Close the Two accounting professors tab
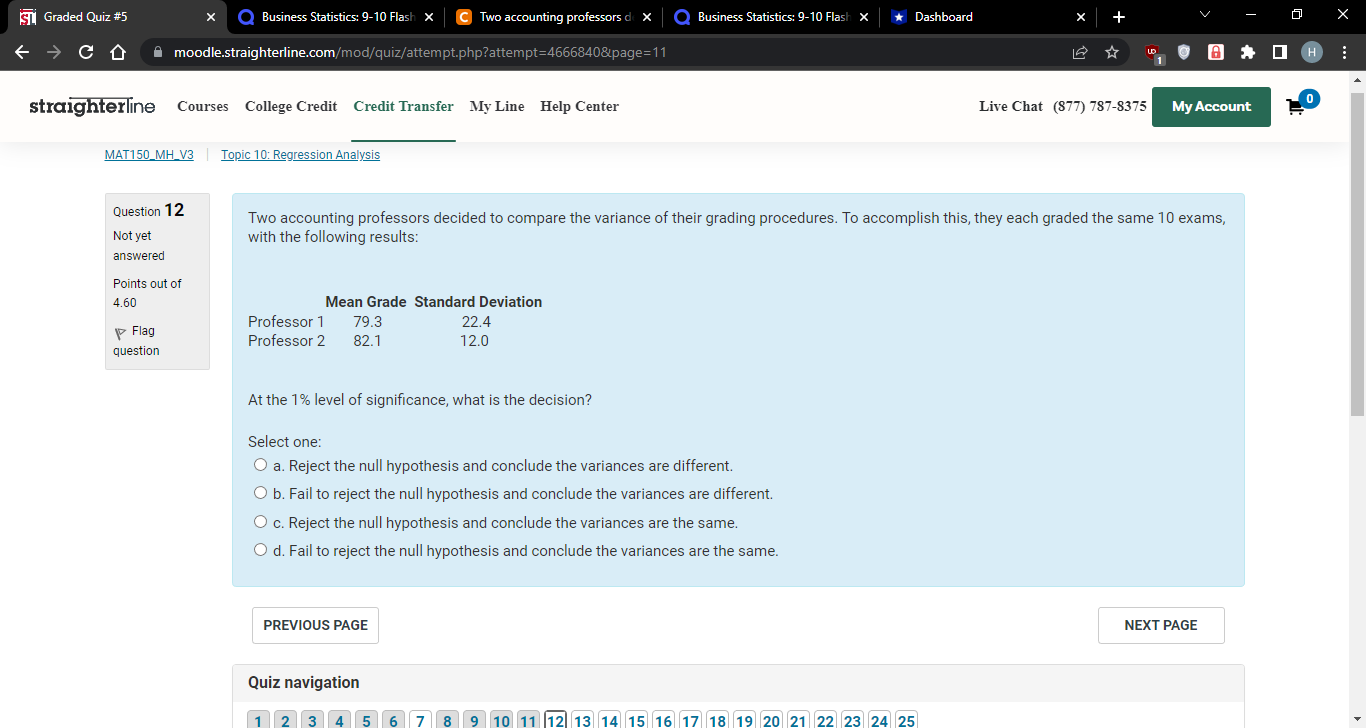Screen dimensions: 1366x728 (646, 17)
